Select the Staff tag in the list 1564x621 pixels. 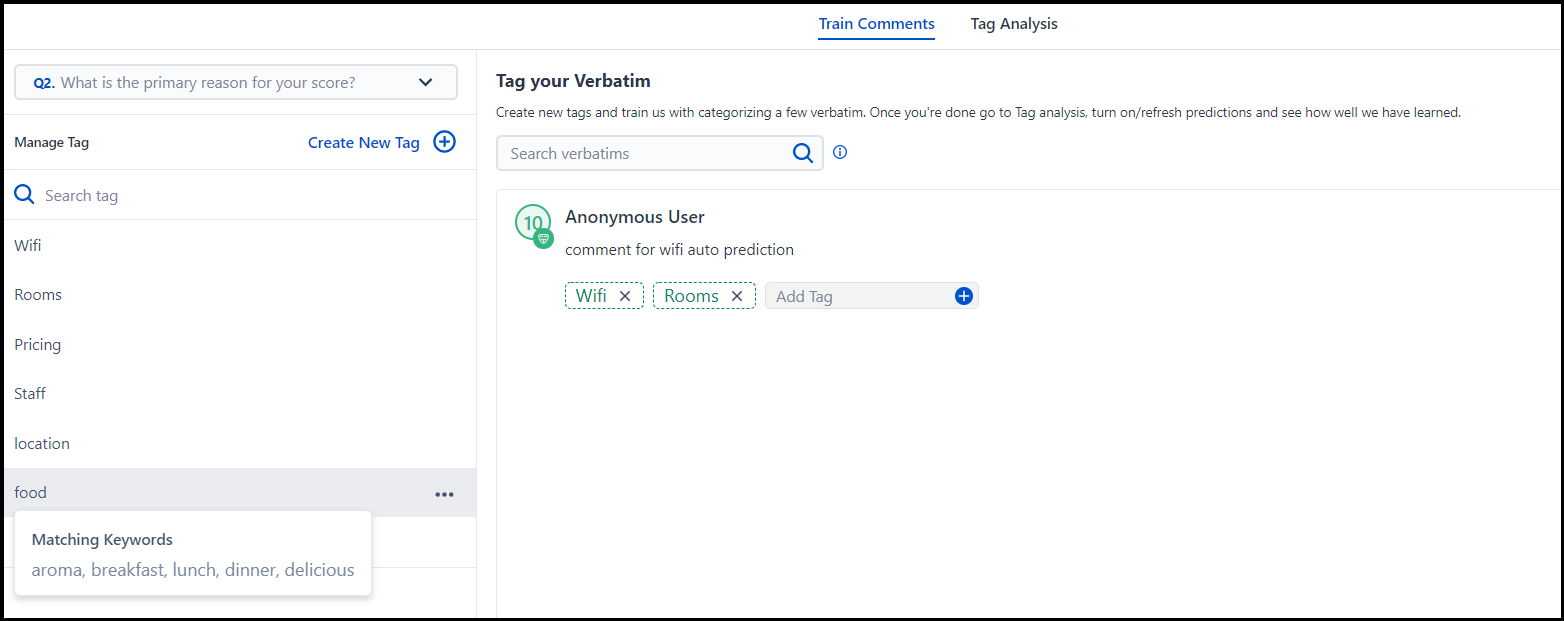coord(30,394)
